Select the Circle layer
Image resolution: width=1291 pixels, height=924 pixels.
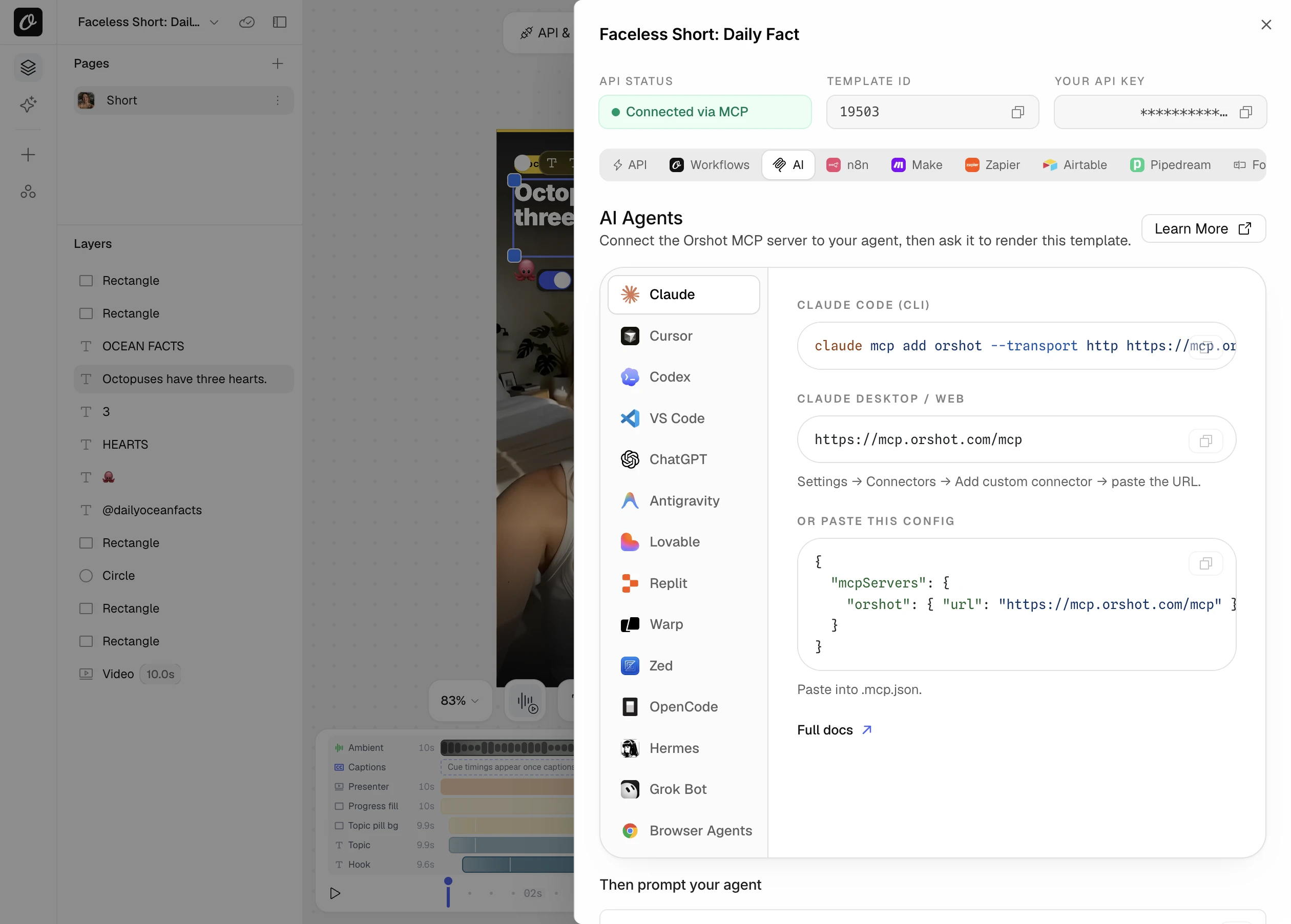click(183, 576)
